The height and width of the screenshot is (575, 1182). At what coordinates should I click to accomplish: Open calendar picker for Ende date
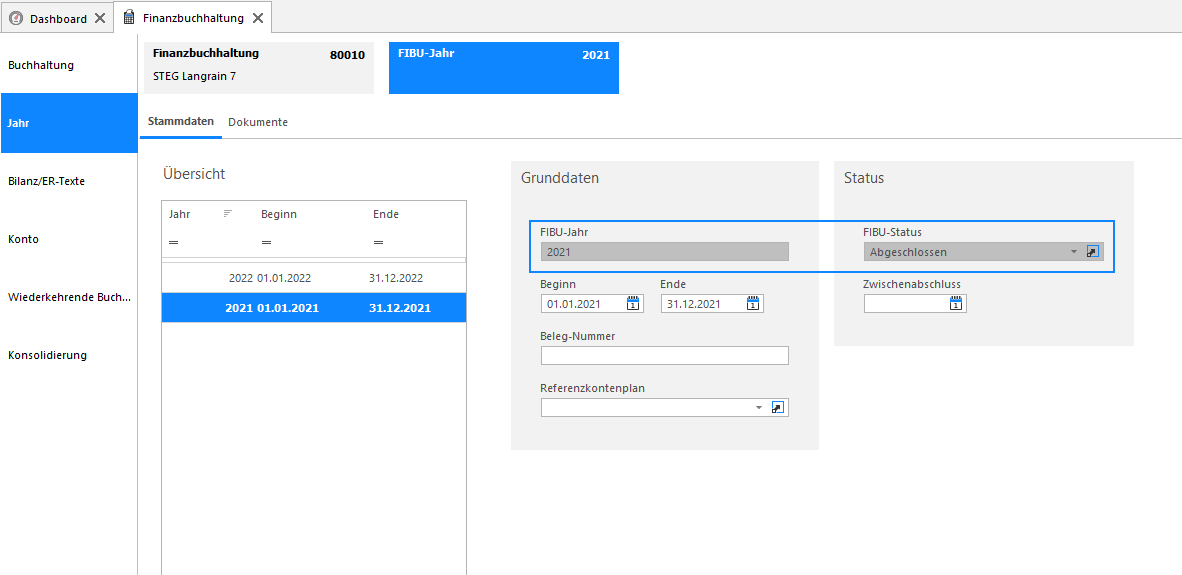752,304
